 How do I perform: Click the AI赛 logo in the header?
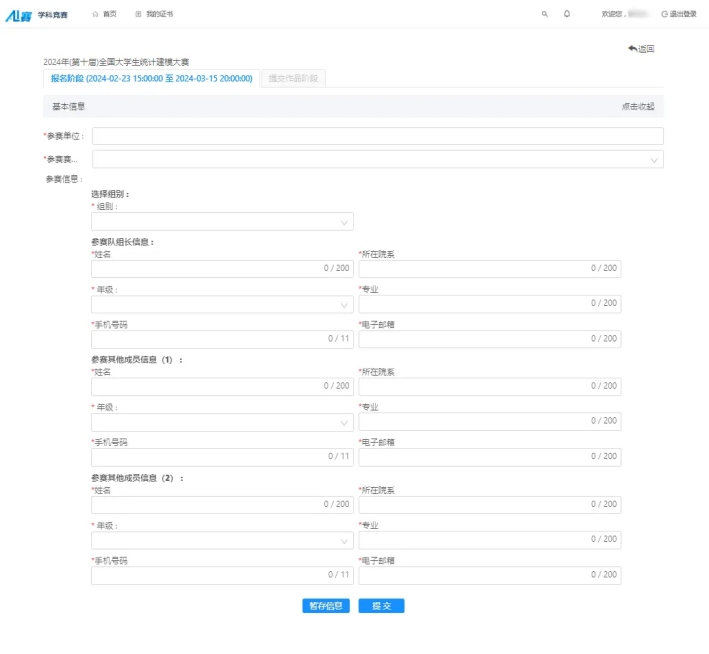tap(18, 14)
